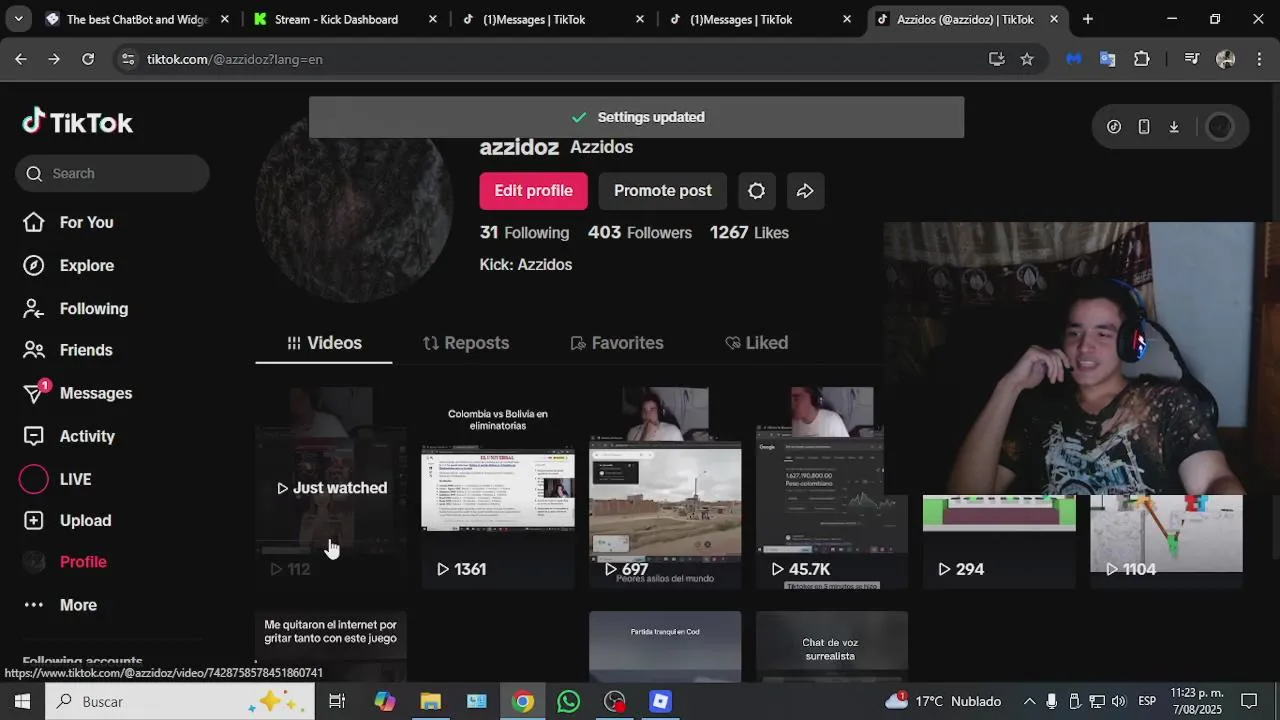Open a new Chrome tab

coord(1087,19)
